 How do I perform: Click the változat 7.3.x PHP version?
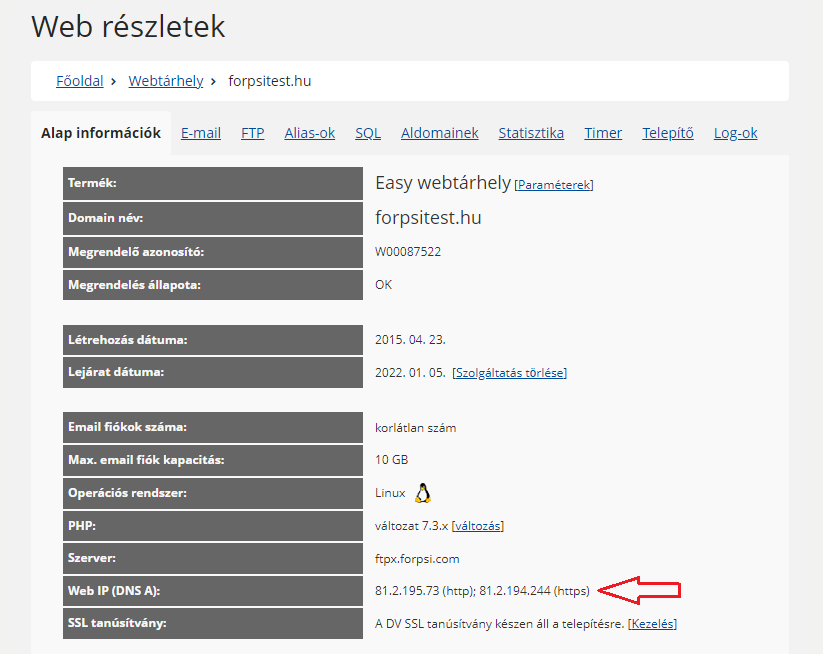pos(412,525)
